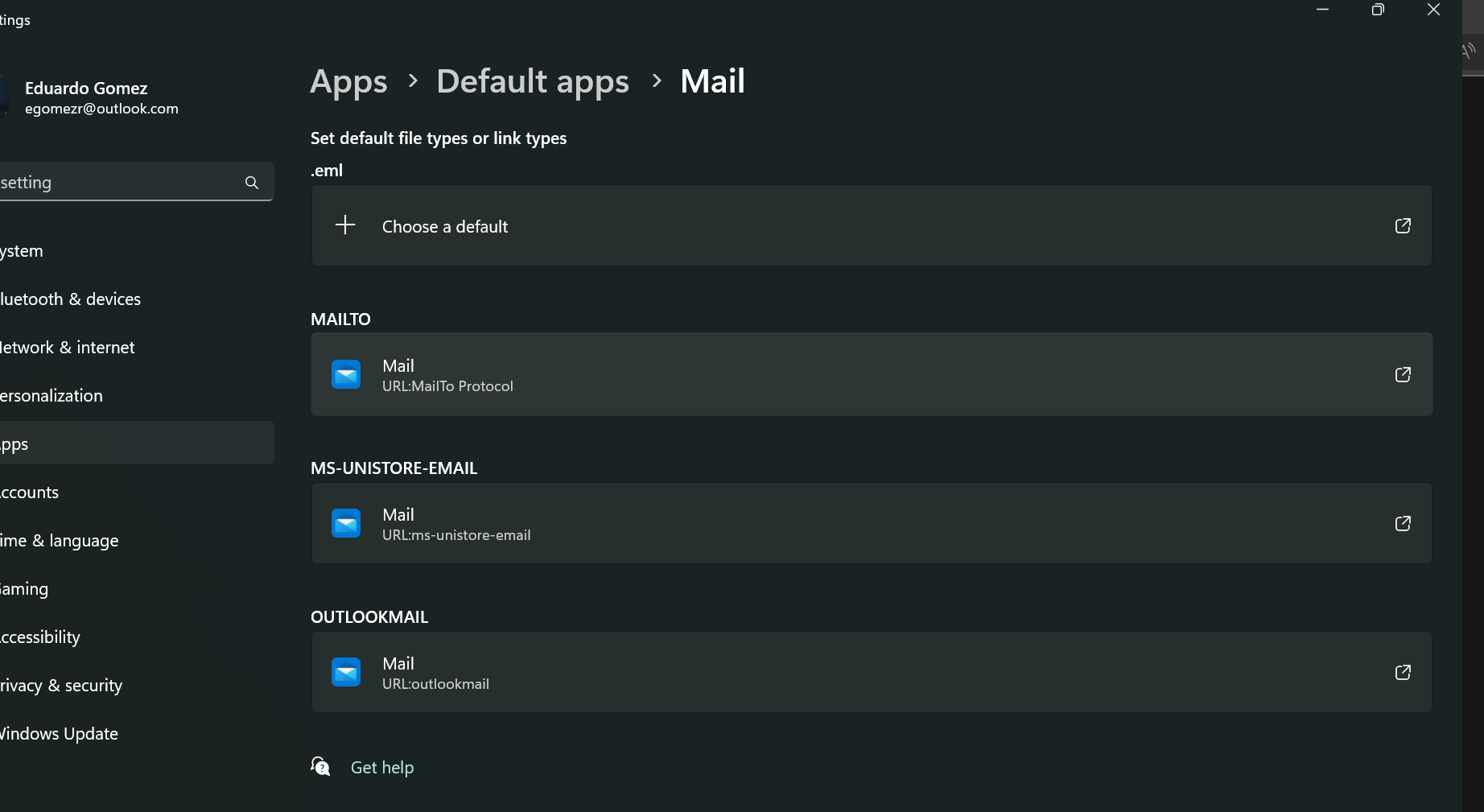
Task: Select Privacy & security settings
Action: click(61, 685)
